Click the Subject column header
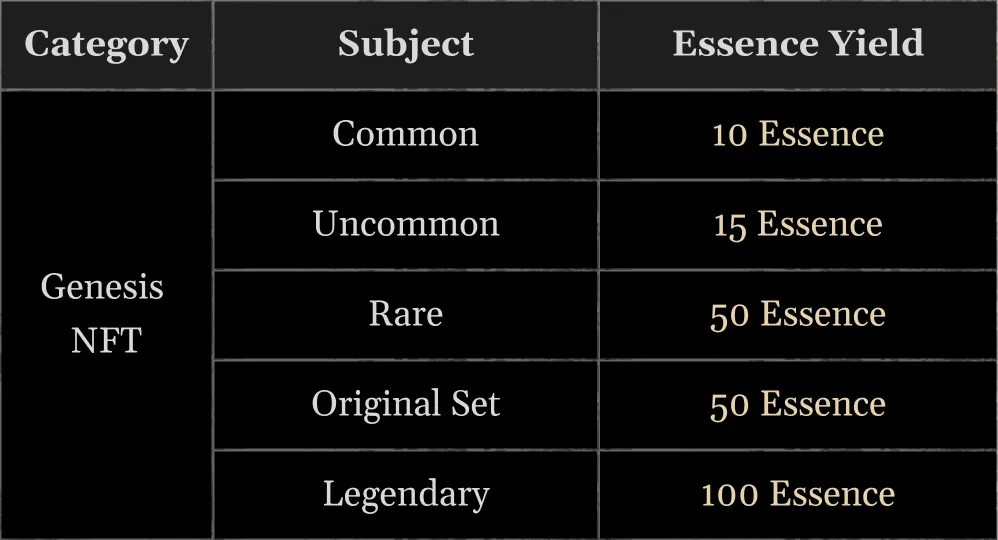Image resolution: width=998 pixels, height=540 pixels. [x=406, y=45]
